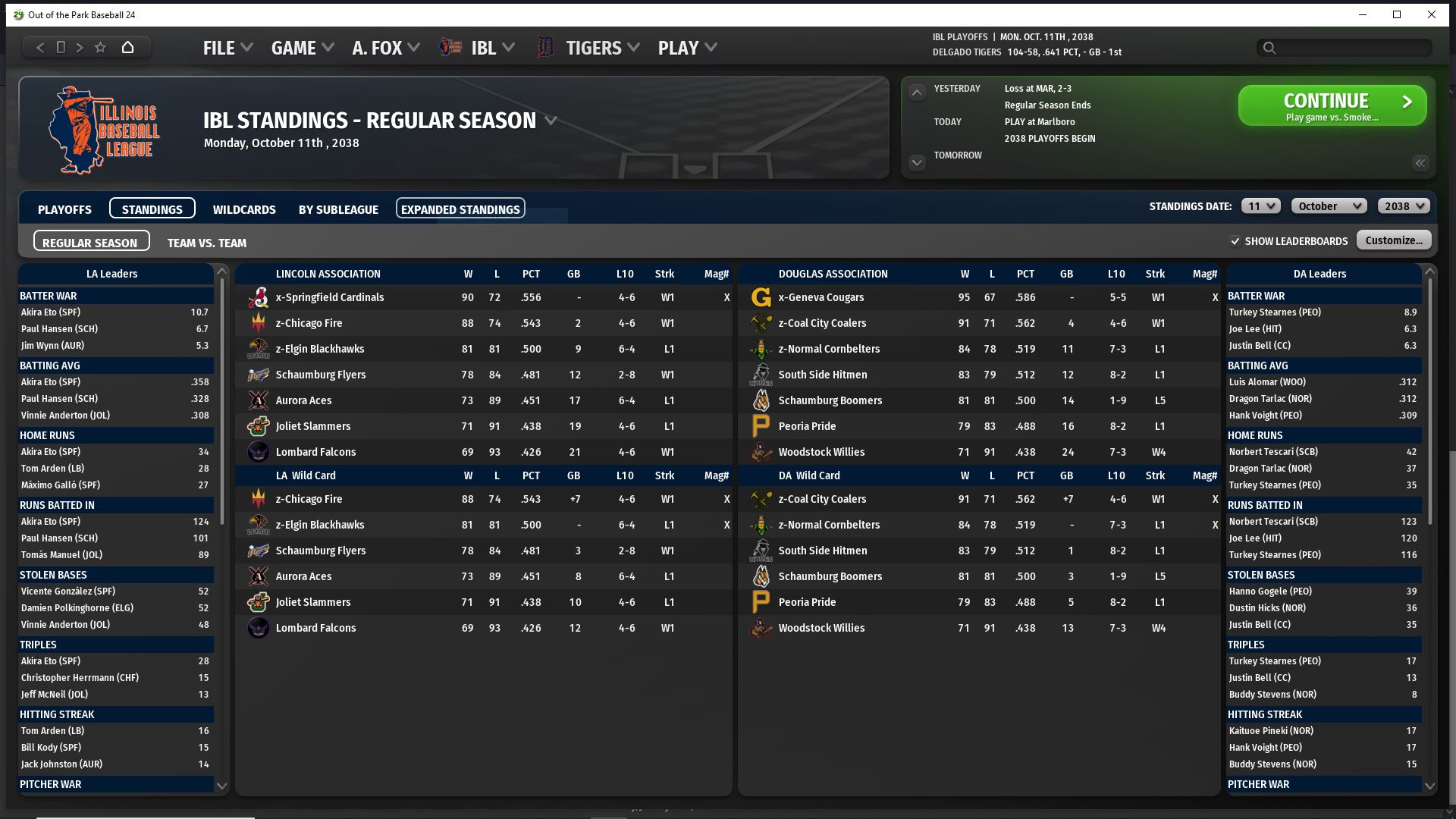Switch to the Wildcards tab
This screenshot has width=1456, height=819.
point(244,209)
